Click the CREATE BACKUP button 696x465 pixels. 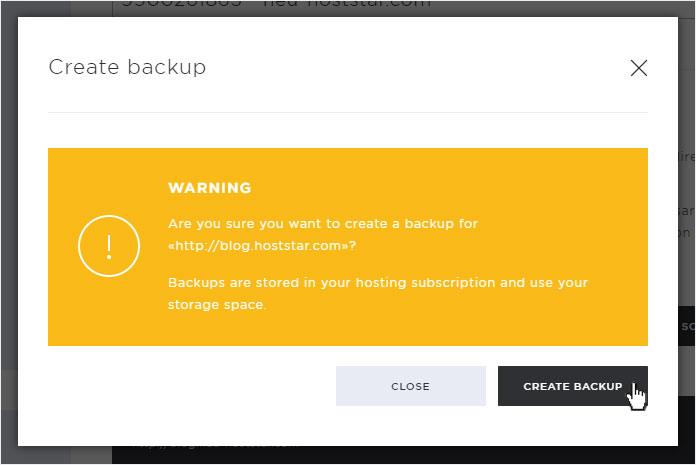tap(573, 386)
